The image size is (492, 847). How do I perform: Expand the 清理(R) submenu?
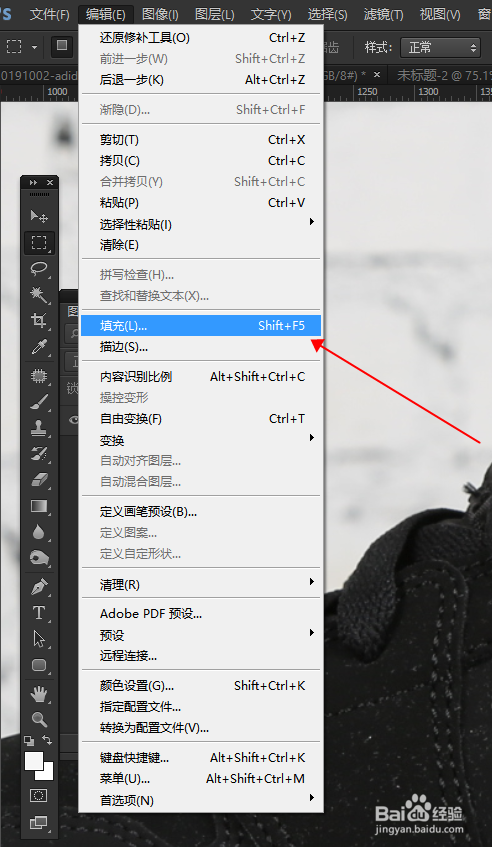click(x=201, y=584)
